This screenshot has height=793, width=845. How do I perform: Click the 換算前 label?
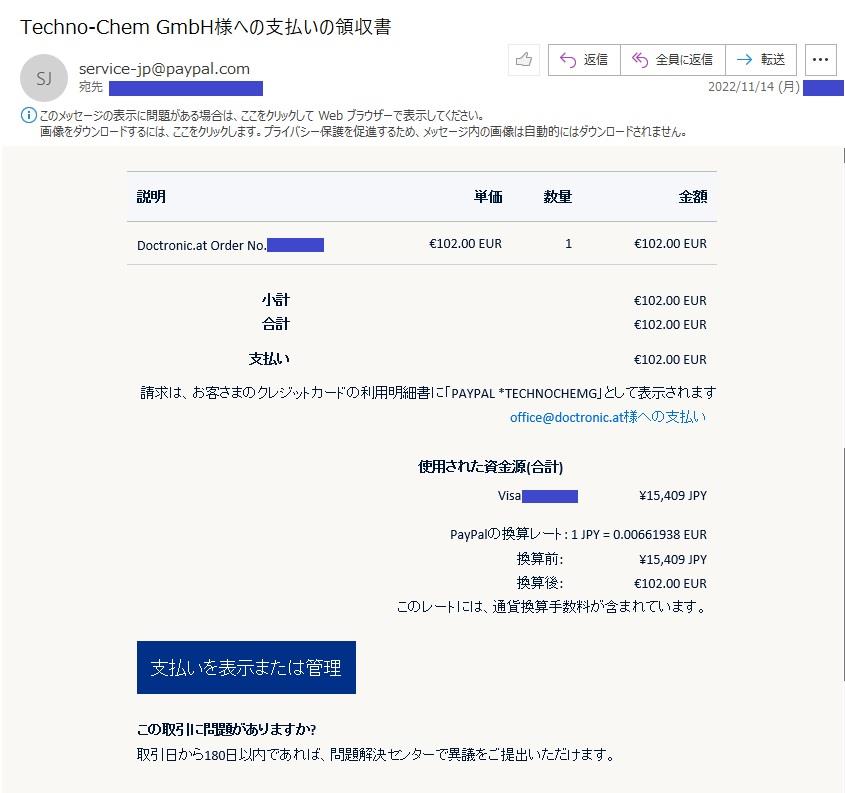(x=539, y=559)
